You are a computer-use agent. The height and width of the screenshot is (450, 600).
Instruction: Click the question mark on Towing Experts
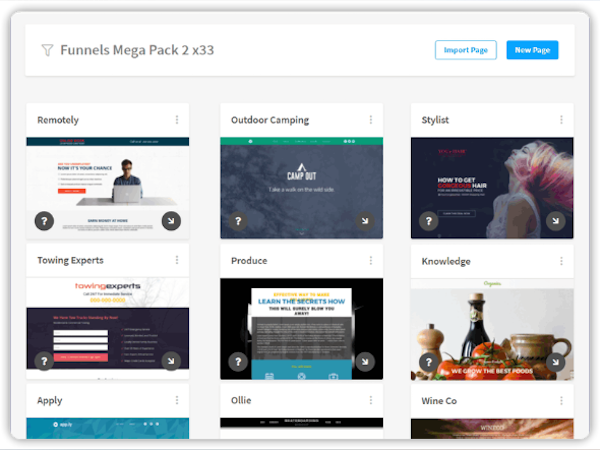[44, 361]
